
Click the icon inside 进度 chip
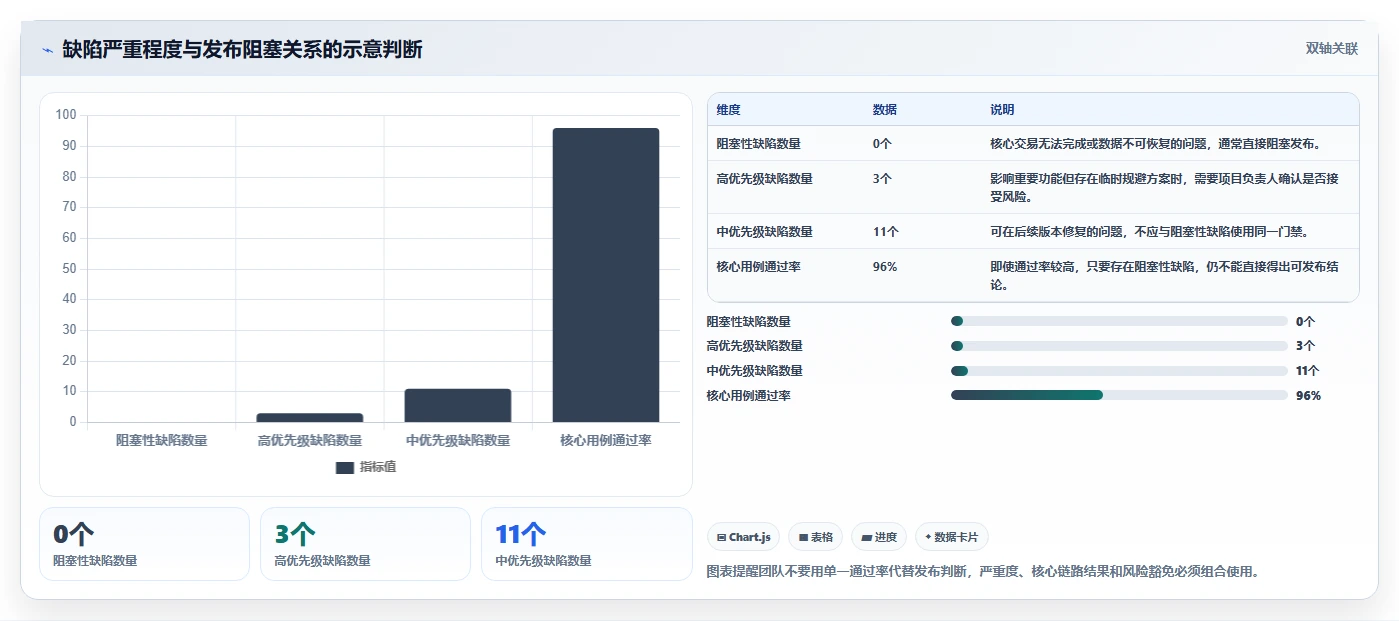point(866,537)
